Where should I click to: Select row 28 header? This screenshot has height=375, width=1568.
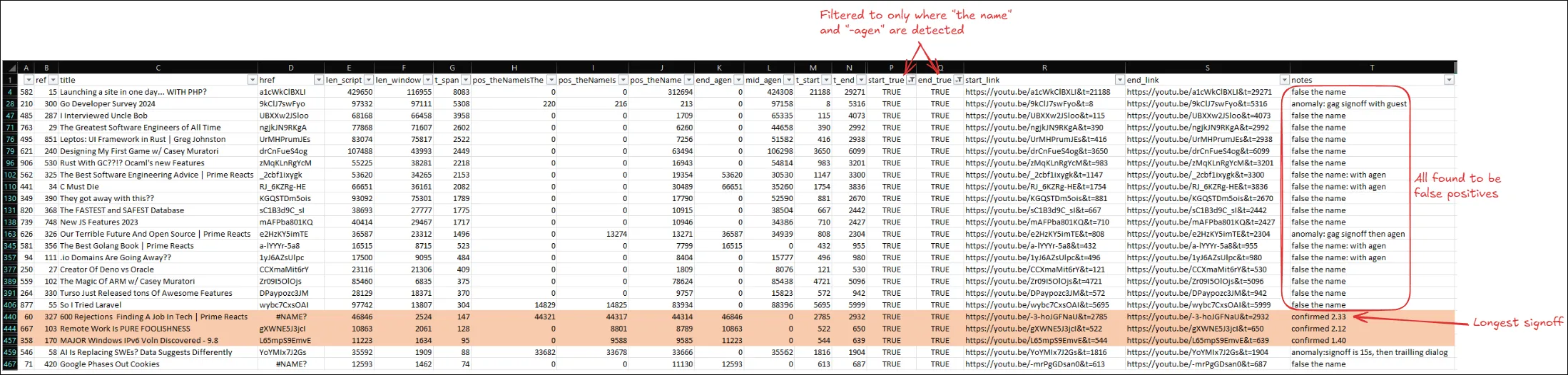[10, 104]
